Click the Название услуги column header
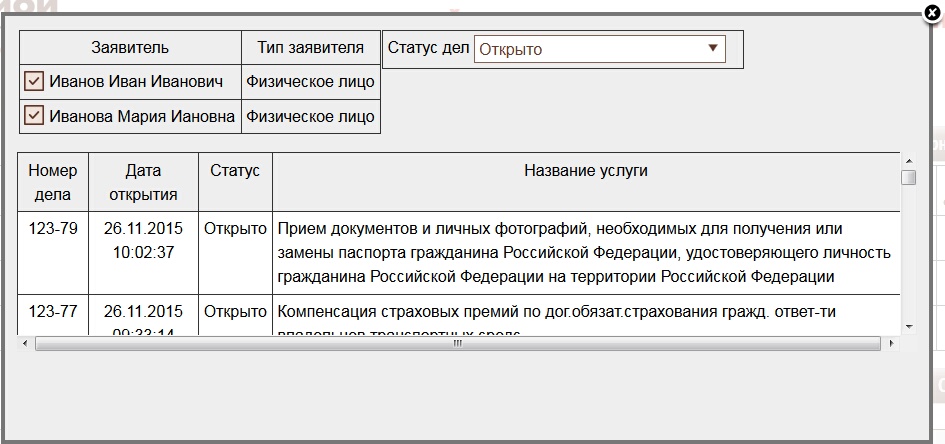This screenshot has width=945, height=444. pos(586,171)
